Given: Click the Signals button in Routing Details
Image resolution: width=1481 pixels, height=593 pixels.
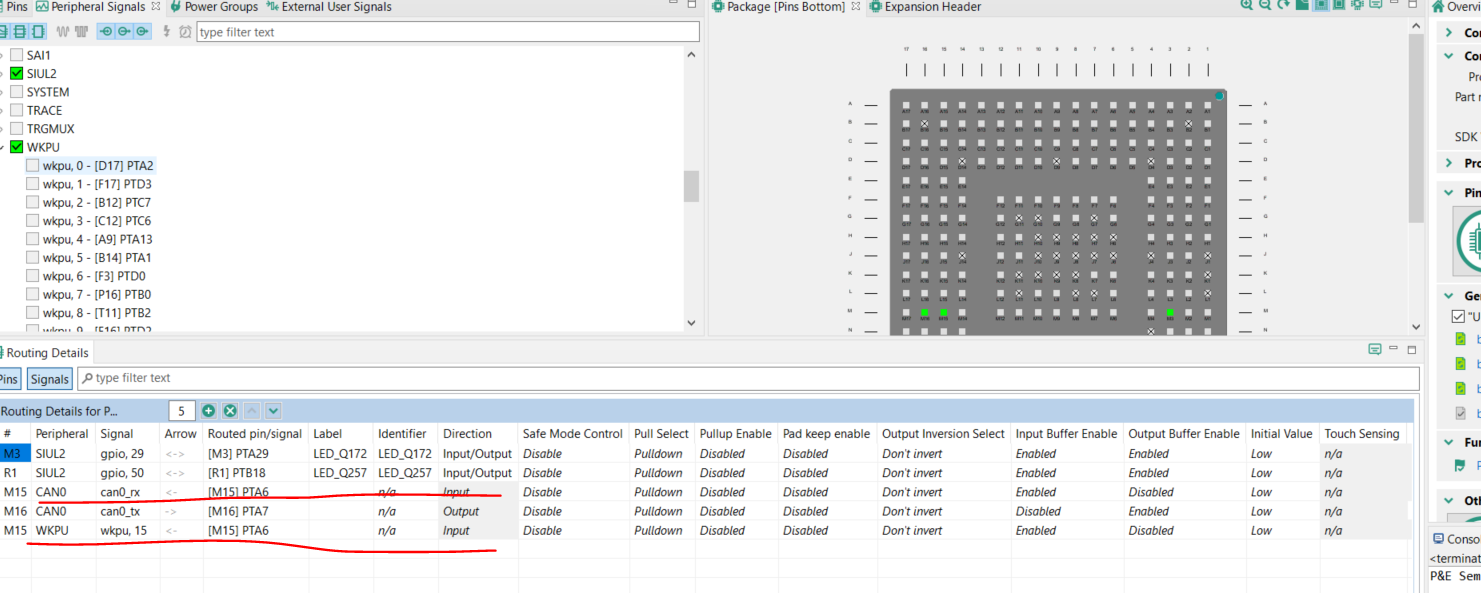Looking at the screenshot, I should point(49,378).
